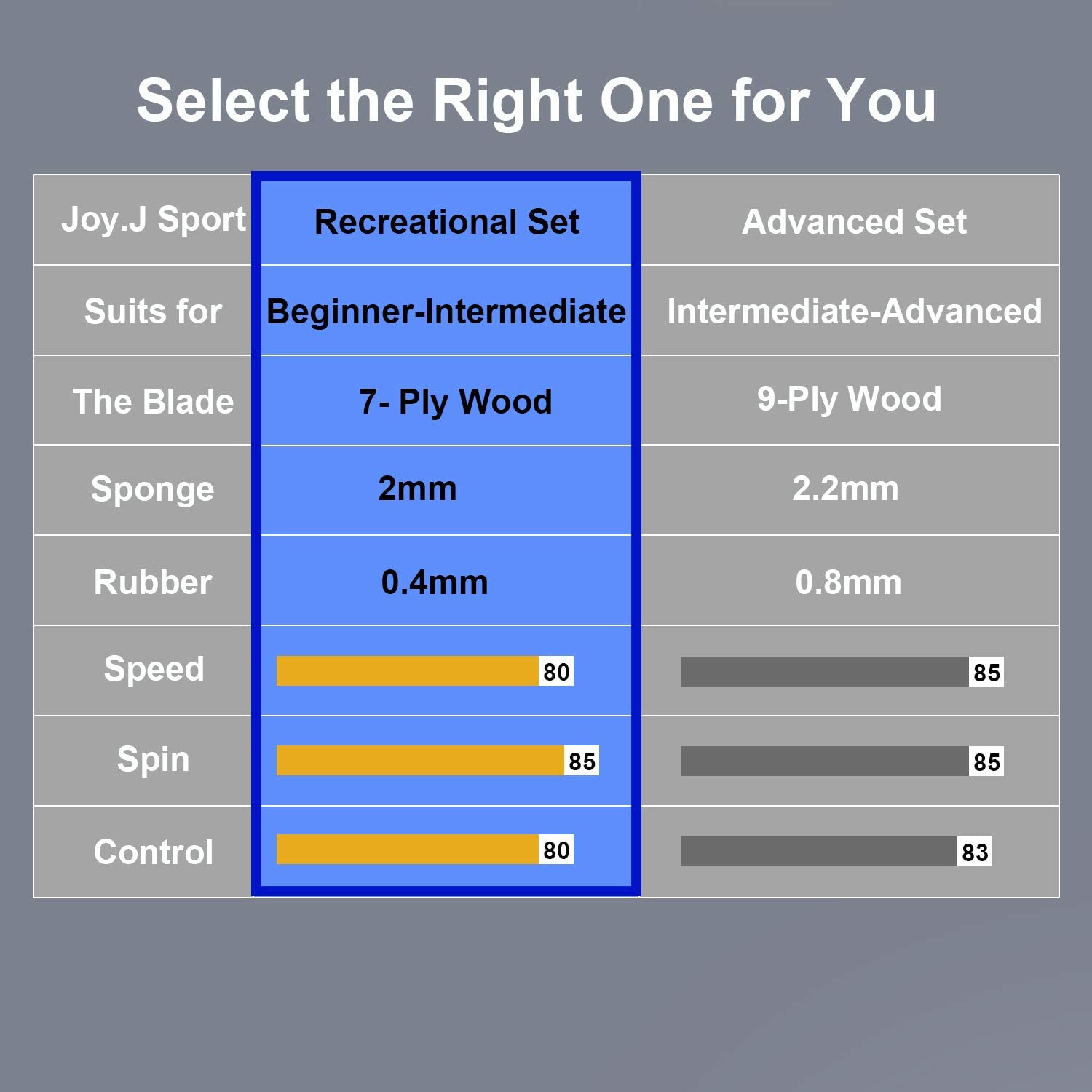Viewport: 1092px width, 1092px height.
Task: Click the The Blade row label
Action: (153, 402)
